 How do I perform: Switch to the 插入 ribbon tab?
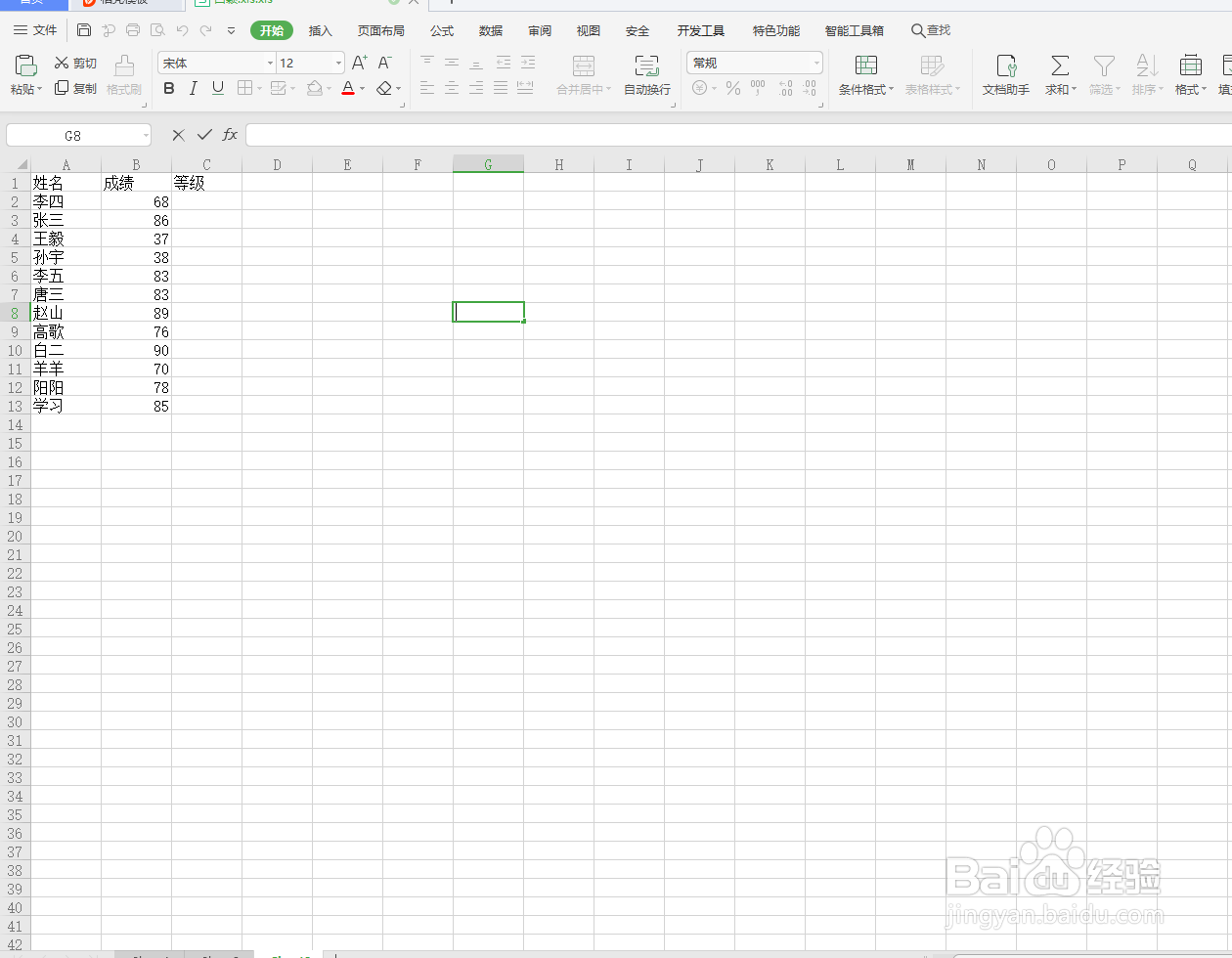point(321,31)
